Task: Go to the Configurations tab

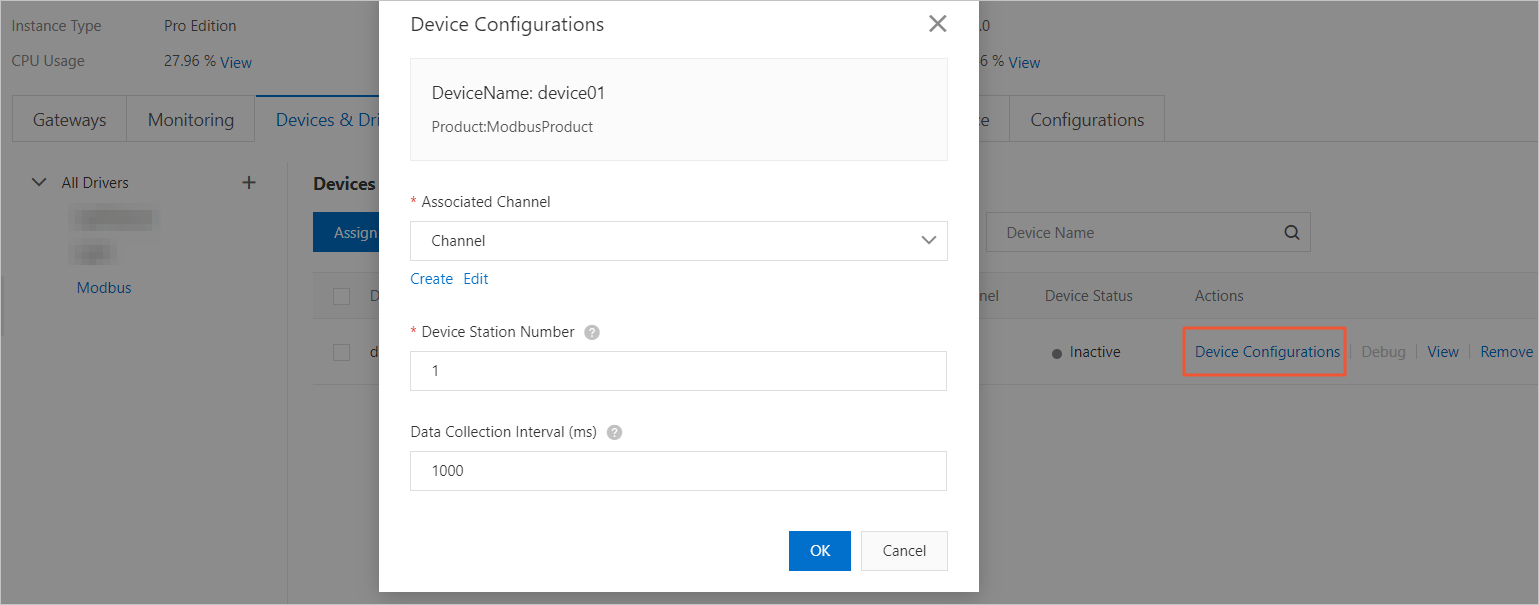Action: pyautogui.click(x=1086, y=118)
